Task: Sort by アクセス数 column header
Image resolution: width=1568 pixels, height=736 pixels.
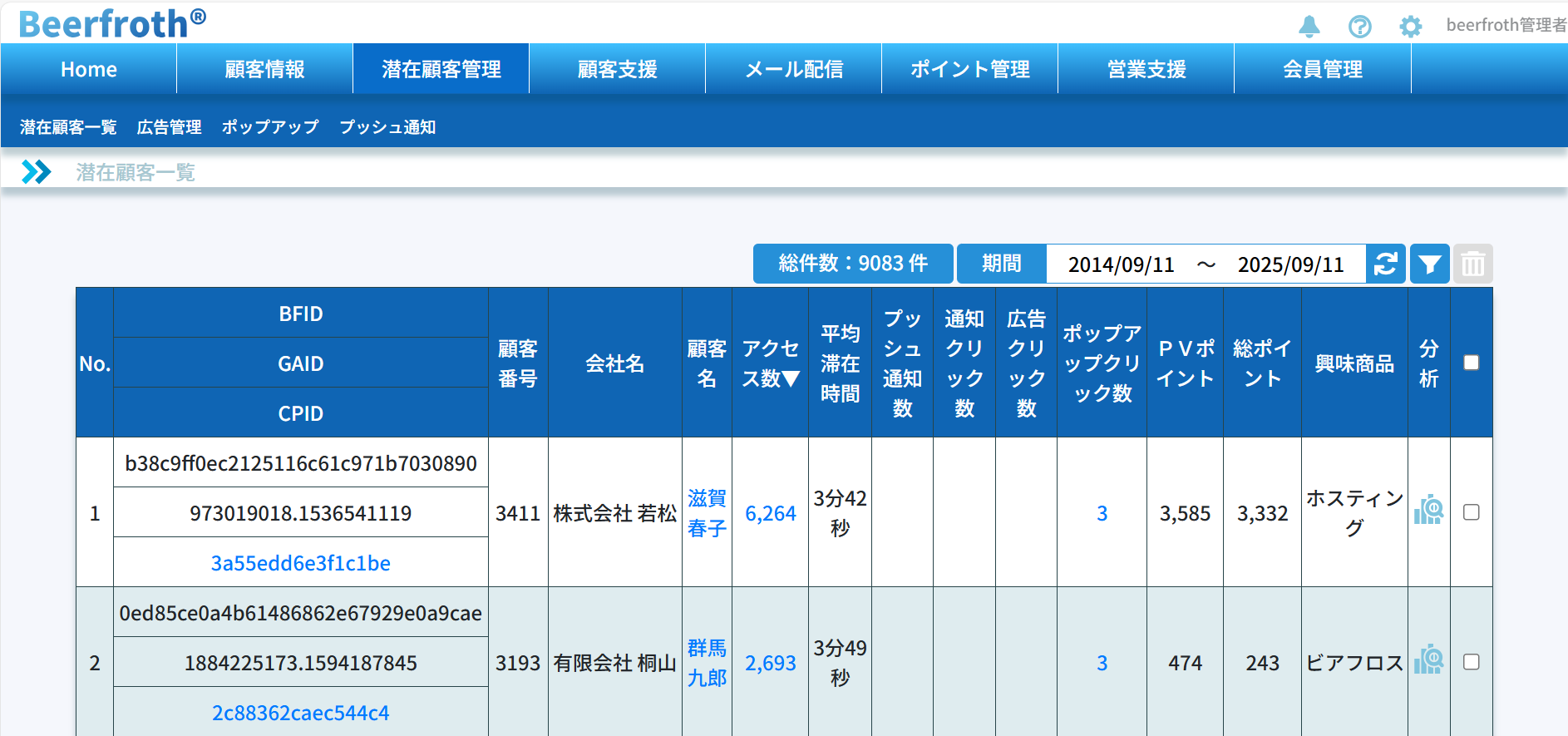Action: click(770, 363)
